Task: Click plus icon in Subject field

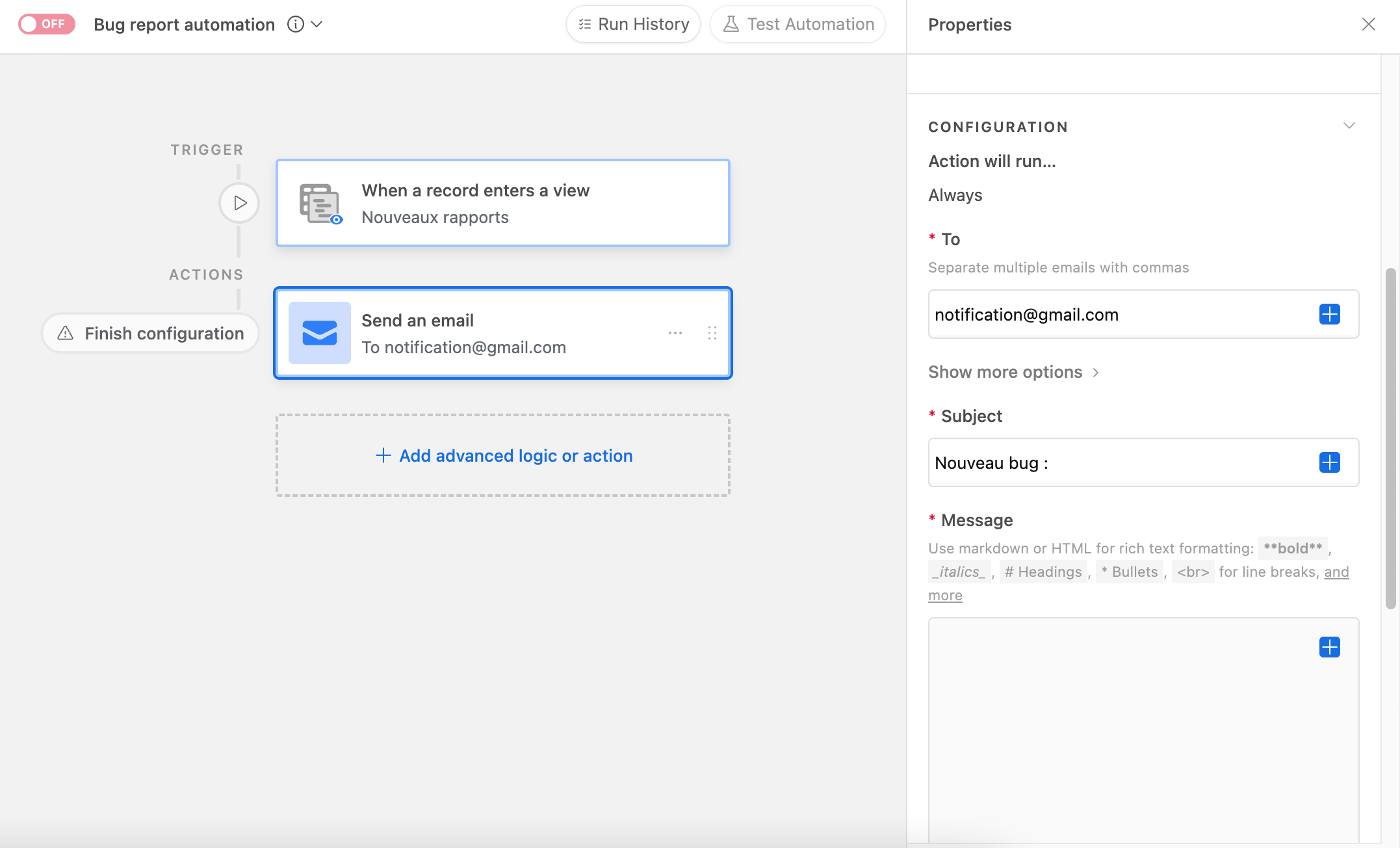Action: coord(1329,462)
